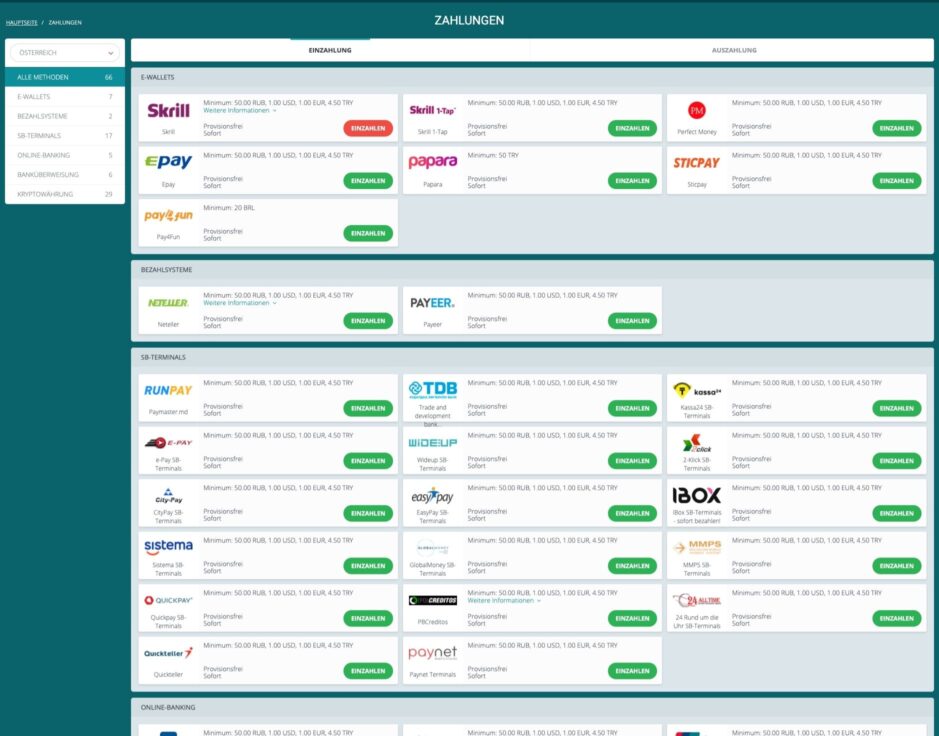Select the Sticpay logo

click(696, 163)
